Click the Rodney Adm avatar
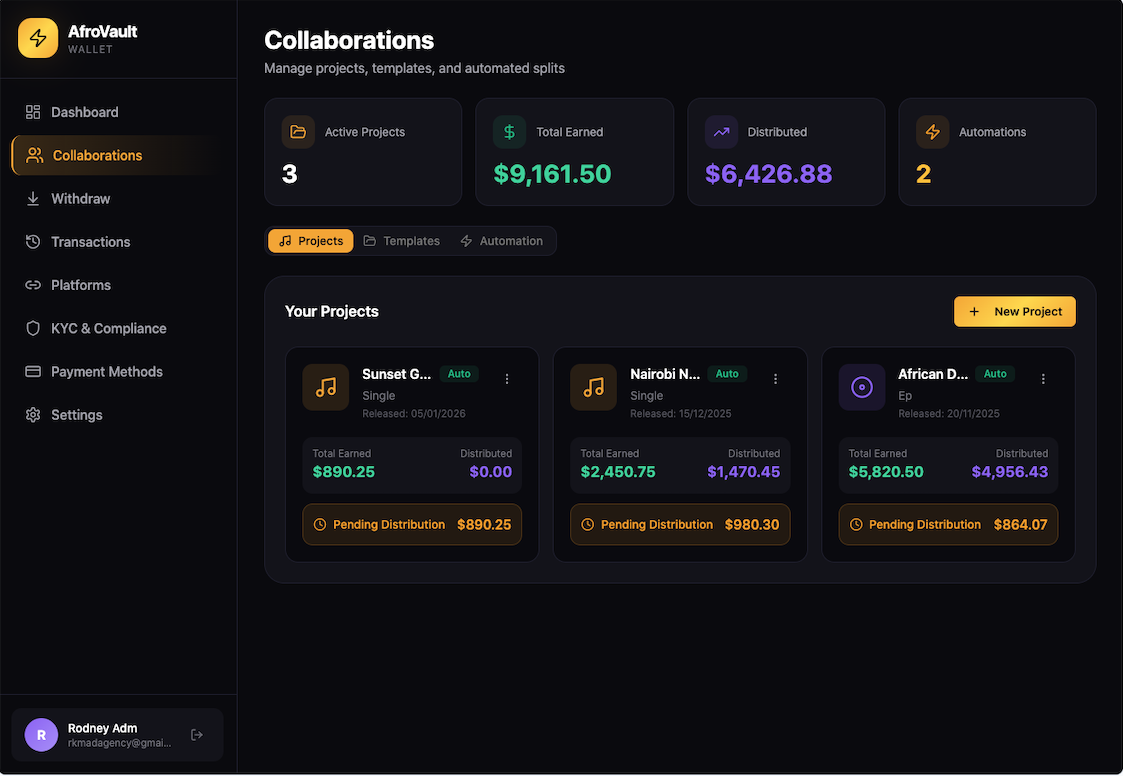The image size is (1123, 776). click(41, 735)
